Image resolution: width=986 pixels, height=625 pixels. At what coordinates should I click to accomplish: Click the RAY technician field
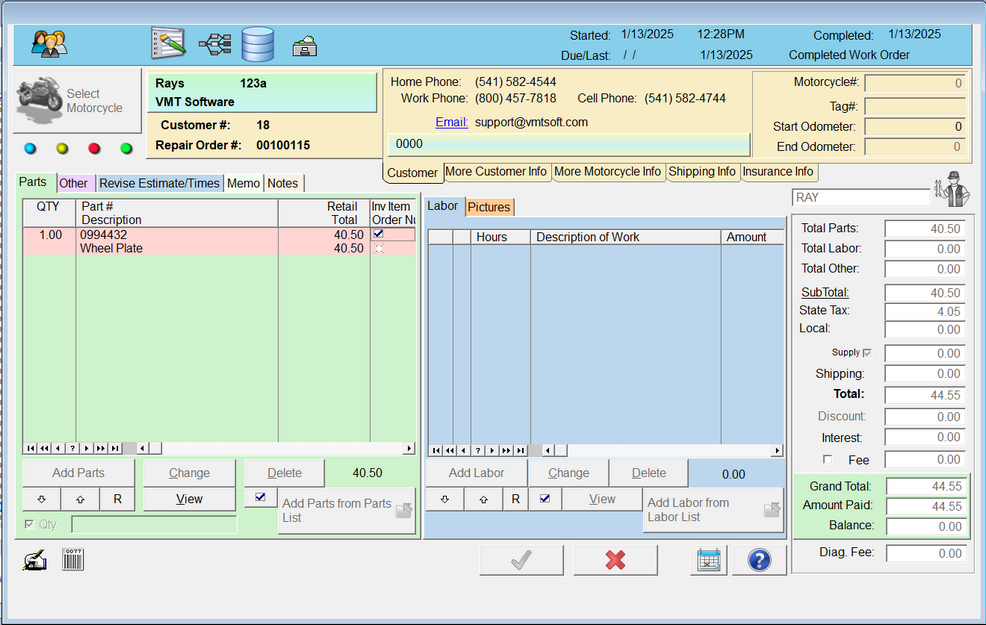861,197
